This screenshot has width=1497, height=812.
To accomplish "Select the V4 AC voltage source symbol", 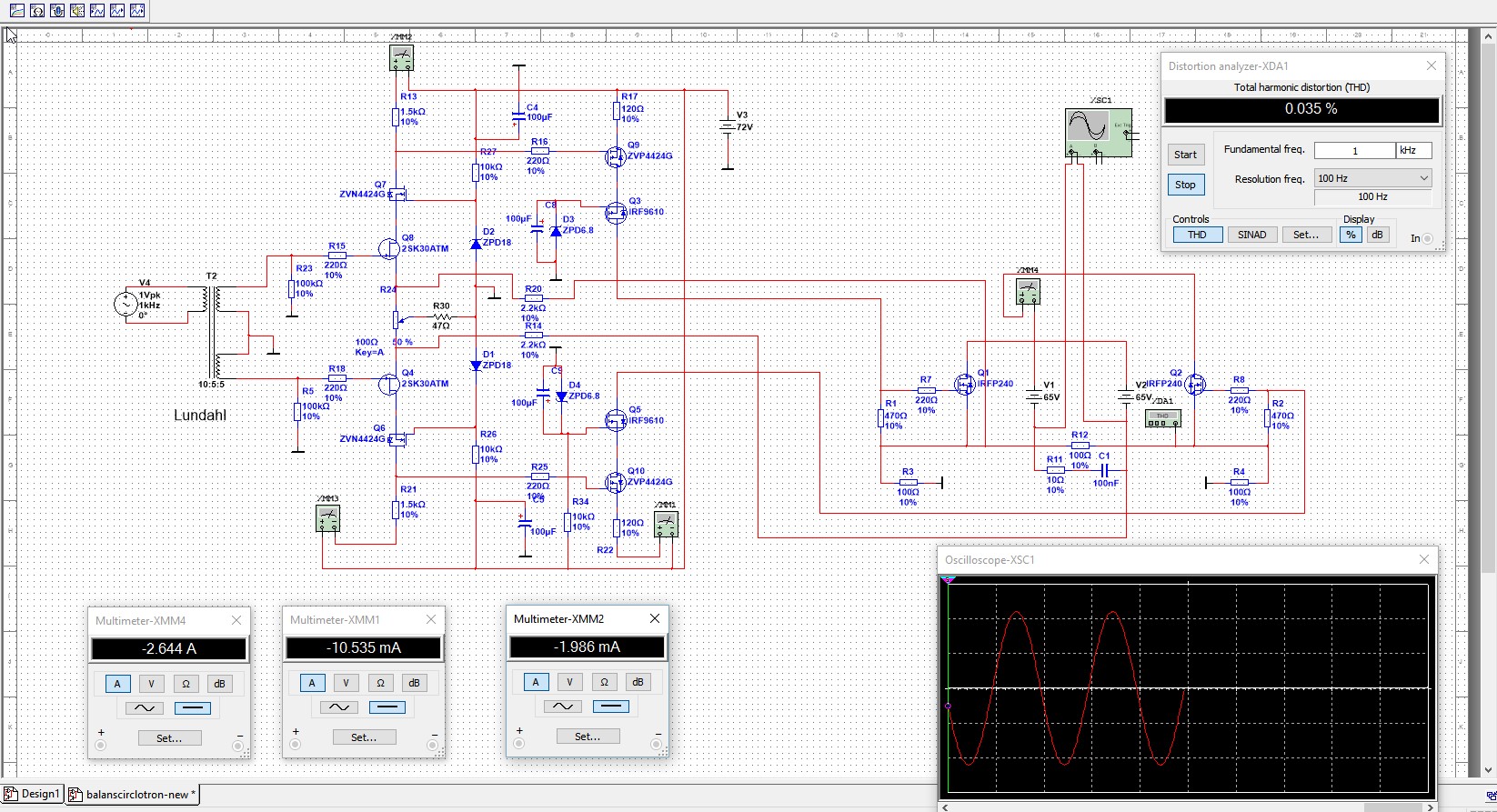I will coord(126,304).
